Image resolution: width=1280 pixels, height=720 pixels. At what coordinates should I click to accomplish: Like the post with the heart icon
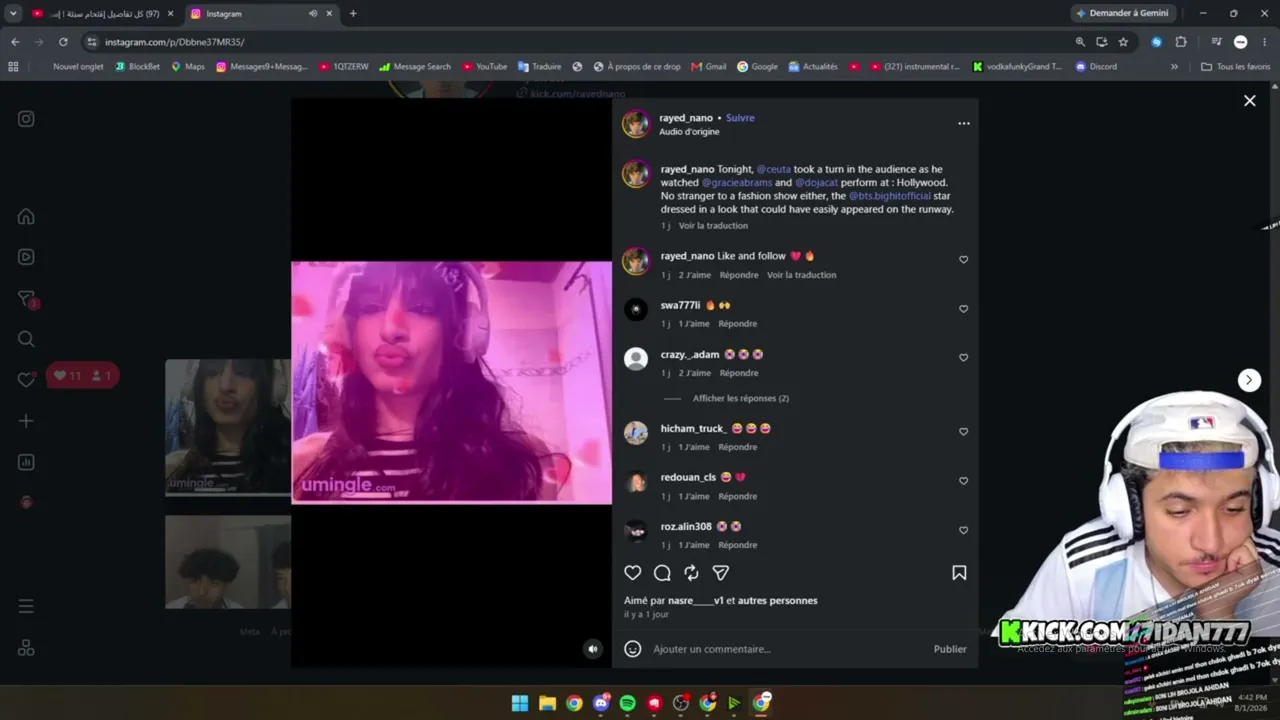[633, 573]
